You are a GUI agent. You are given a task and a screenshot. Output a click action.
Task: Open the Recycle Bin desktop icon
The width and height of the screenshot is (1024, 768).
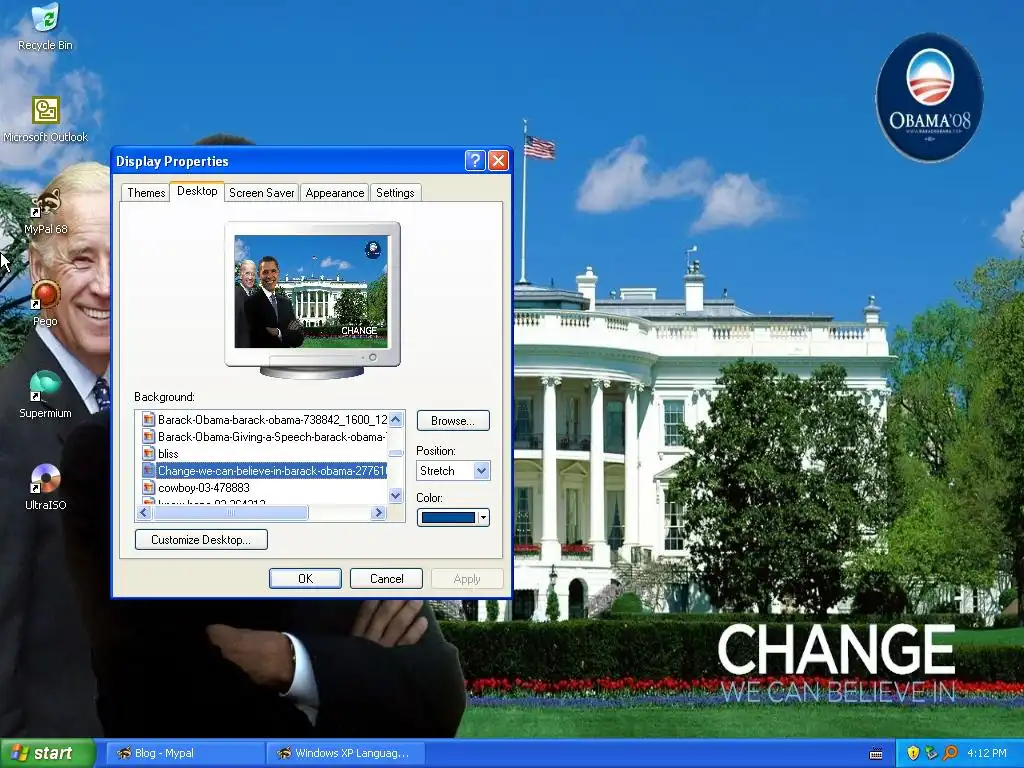click(45, 27)
